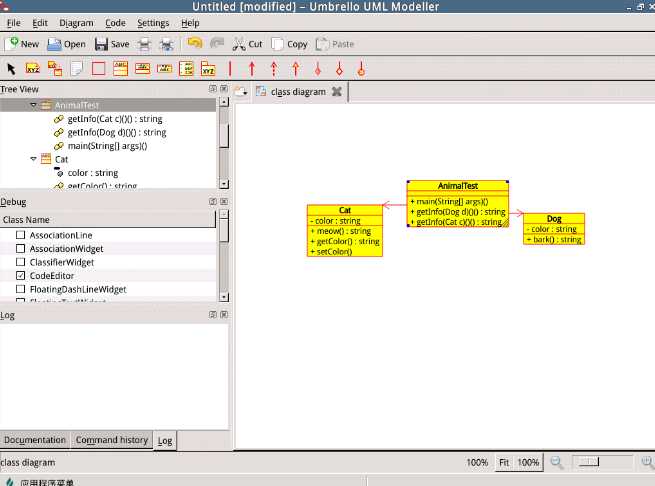The image size is (655, 486).
Task: Select the dashed Dependency arrow tool
Action: pyautogui.click(x=274, y=69)
